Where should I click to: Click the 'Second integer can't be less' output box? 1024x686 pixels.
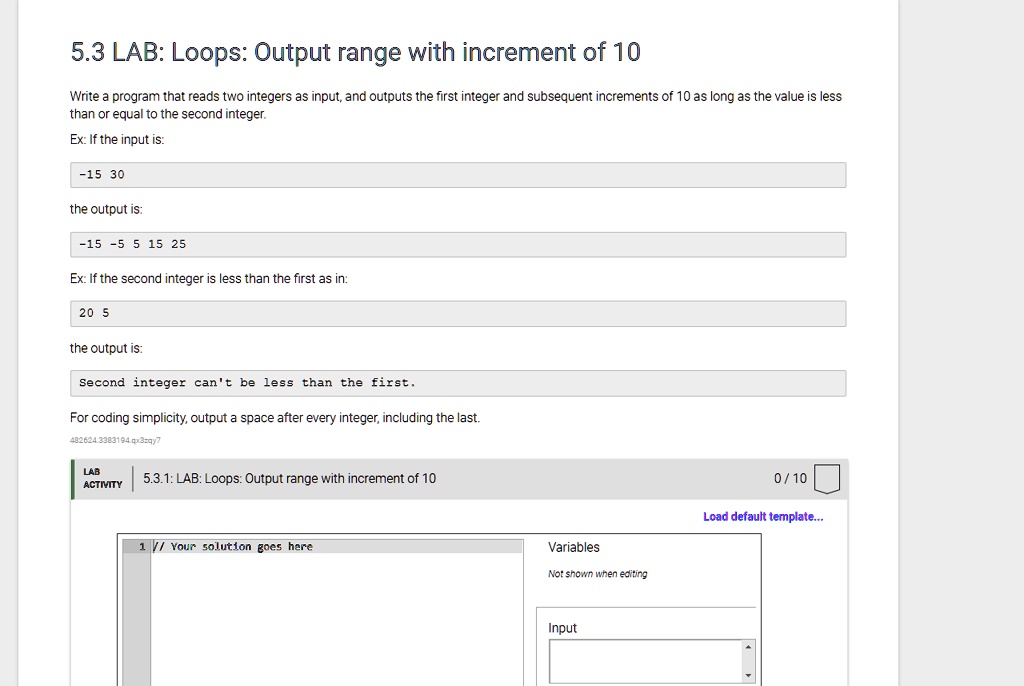[x=458, y=383]
